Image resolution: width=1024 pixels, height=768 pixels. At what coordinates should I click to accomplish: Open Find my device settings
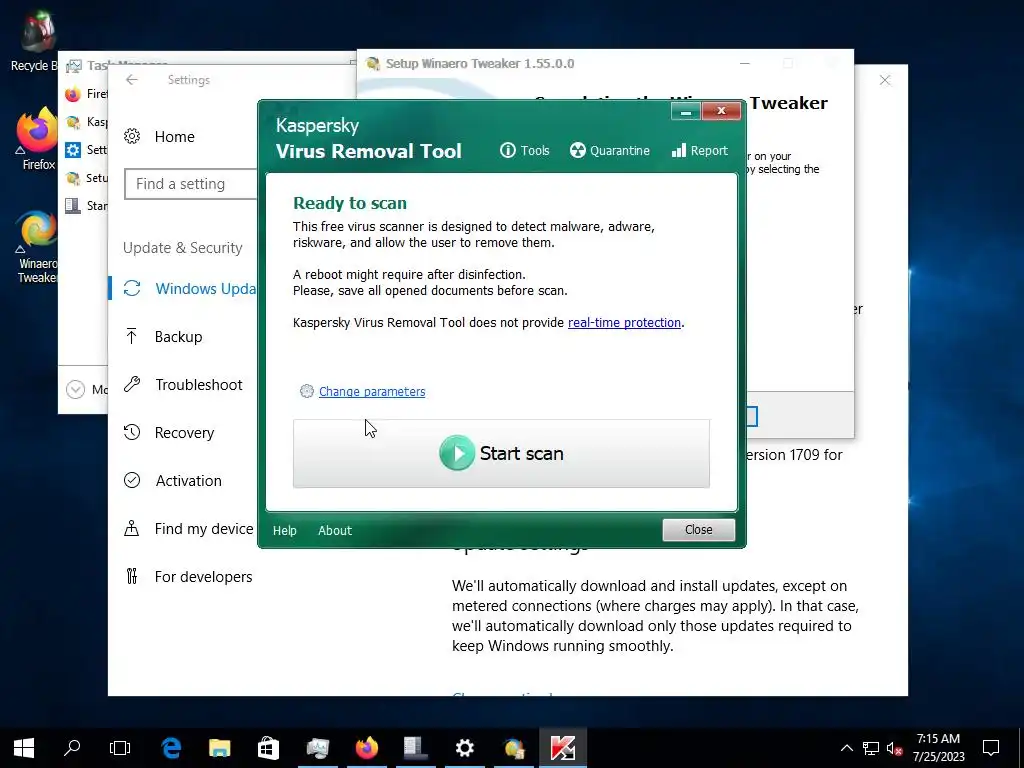click(x=204, y=528)
